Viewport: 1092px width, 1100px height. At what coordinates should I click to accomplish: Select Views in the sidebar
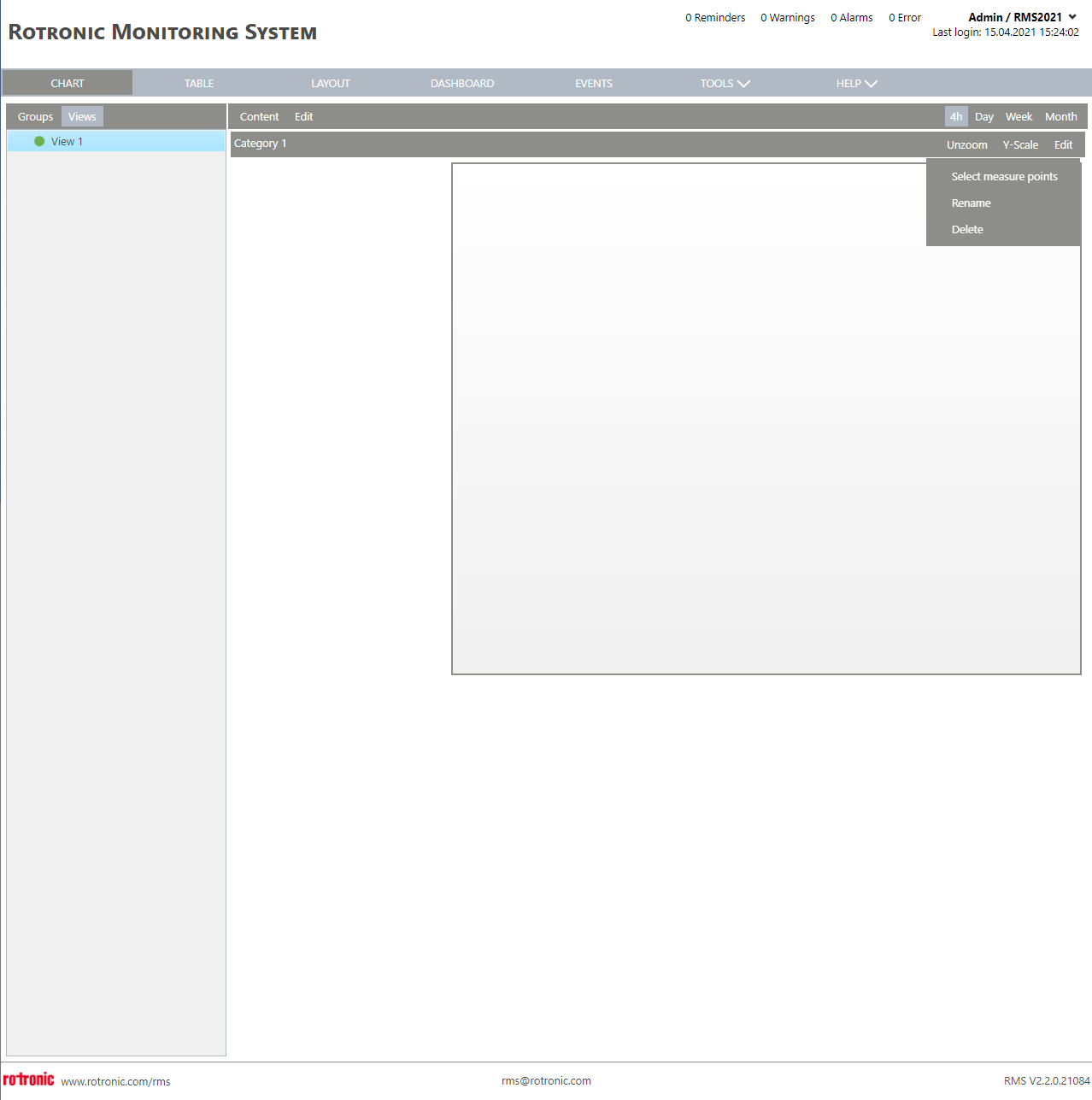82,116
